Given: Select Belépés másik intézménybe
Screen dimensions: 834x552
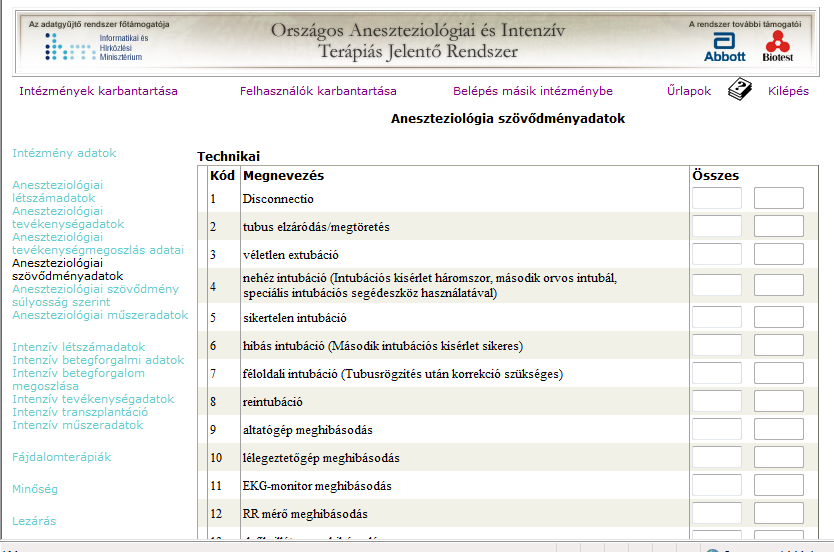Looking at the screenshot, I should (533, 91).
